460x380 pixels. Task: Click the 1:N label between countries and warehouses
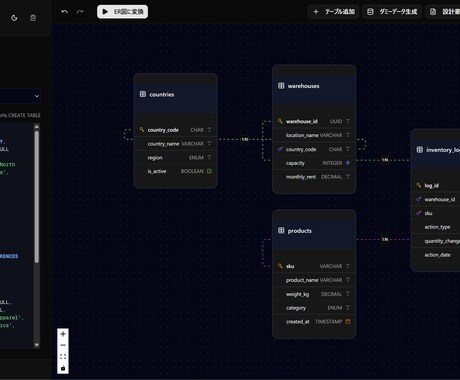[245, 139]
